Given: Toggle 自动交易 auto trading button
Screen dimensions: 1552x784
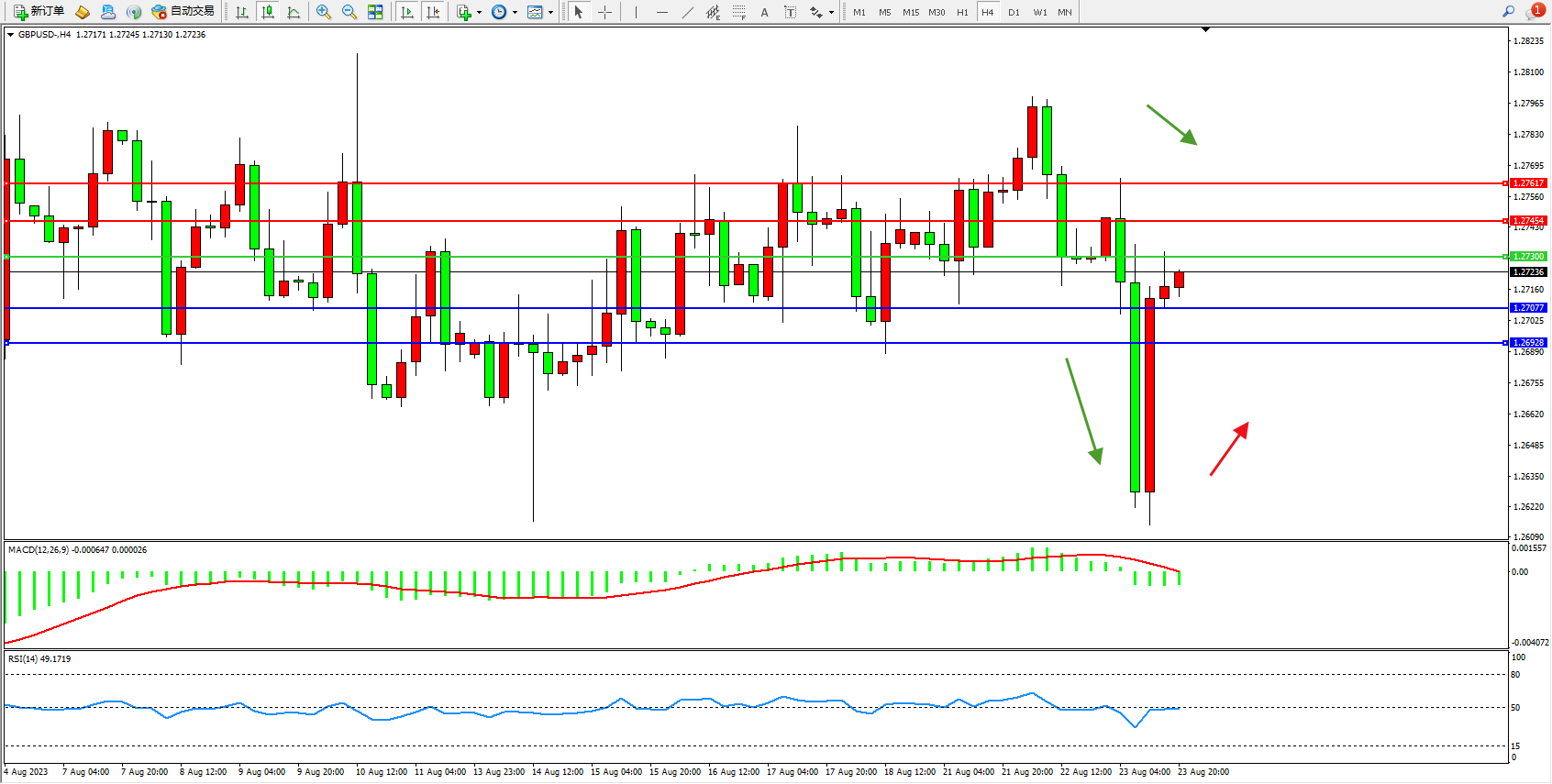Looking at the screenshot, I should [183, 12].
